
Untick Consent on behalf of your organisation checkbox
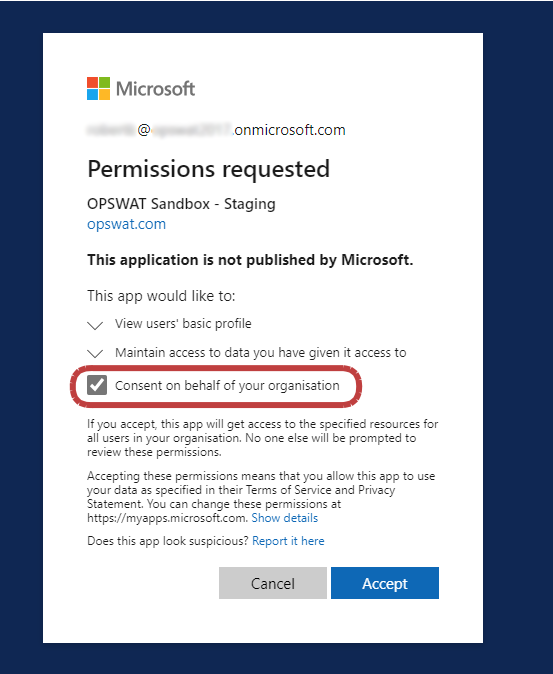pyautogui.click(x=97, y=385)
